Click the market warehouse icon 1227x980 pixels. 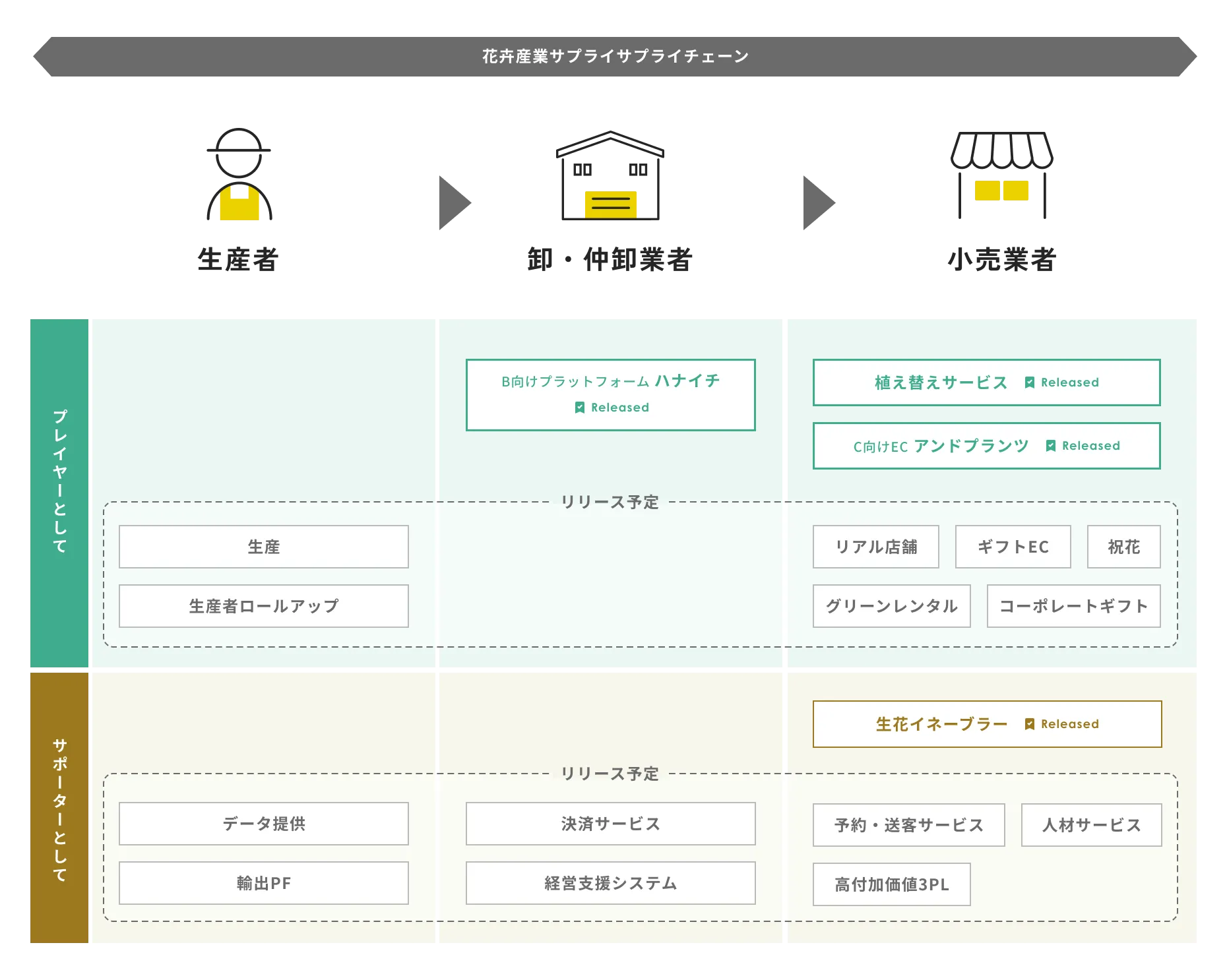point(610,178)
